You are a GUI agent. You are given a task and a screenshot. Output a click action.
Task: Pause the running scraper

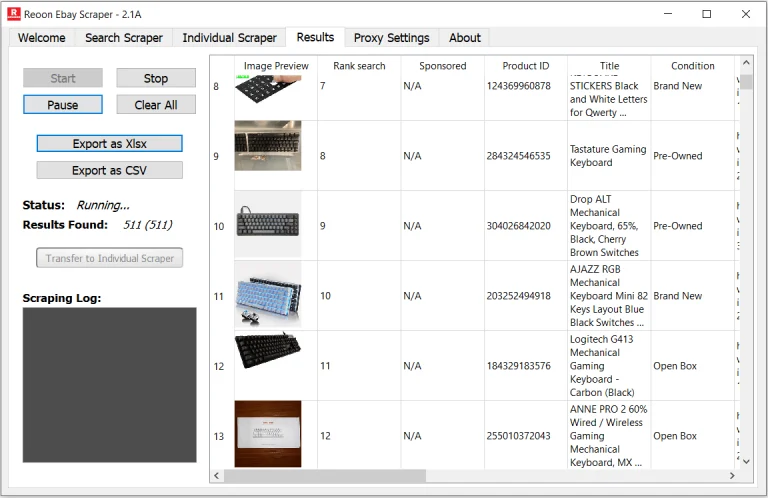coord(63,105)
